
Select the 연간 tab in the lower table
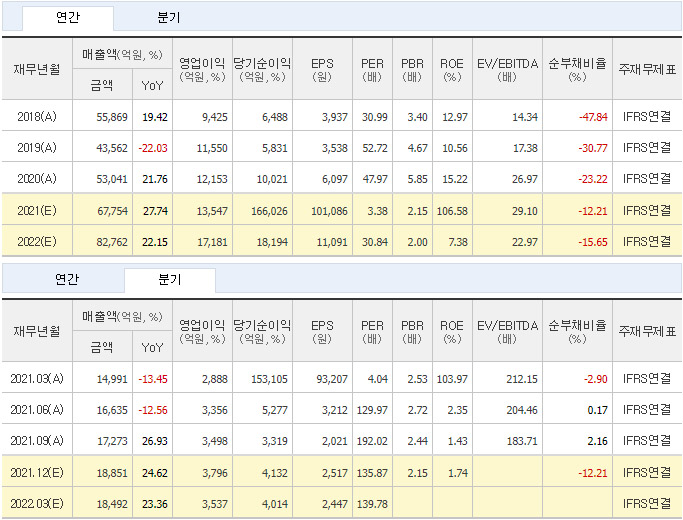click(67, 279)
